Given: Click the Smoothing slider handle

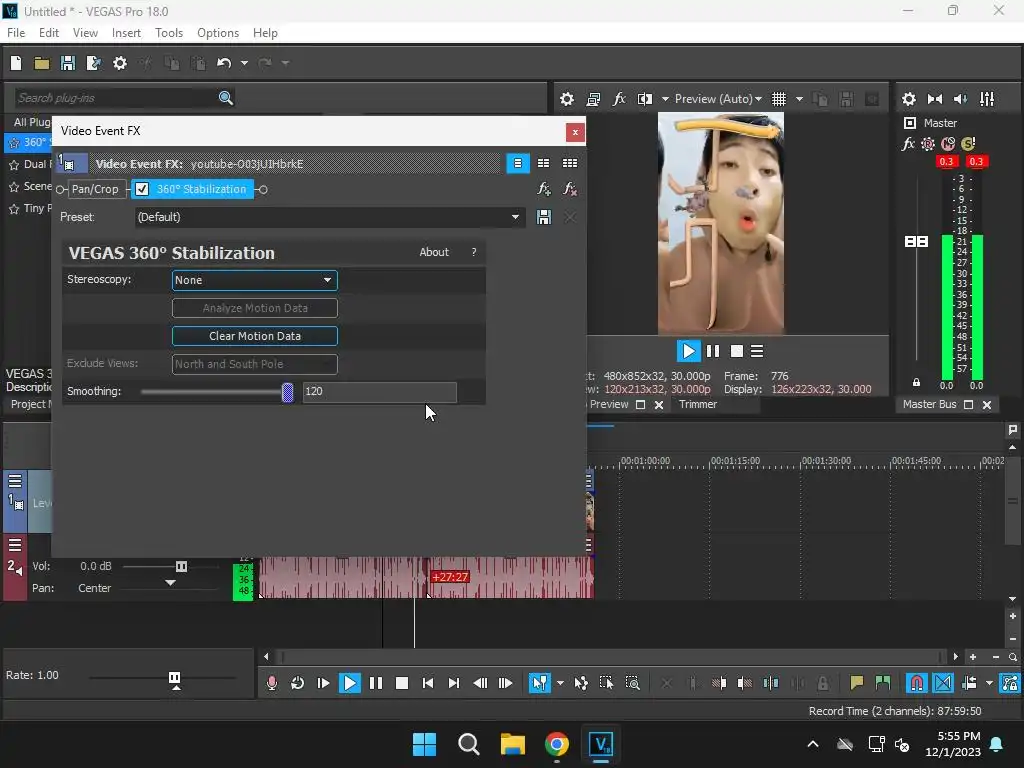Looking at the screenshot, I should 287,392.
